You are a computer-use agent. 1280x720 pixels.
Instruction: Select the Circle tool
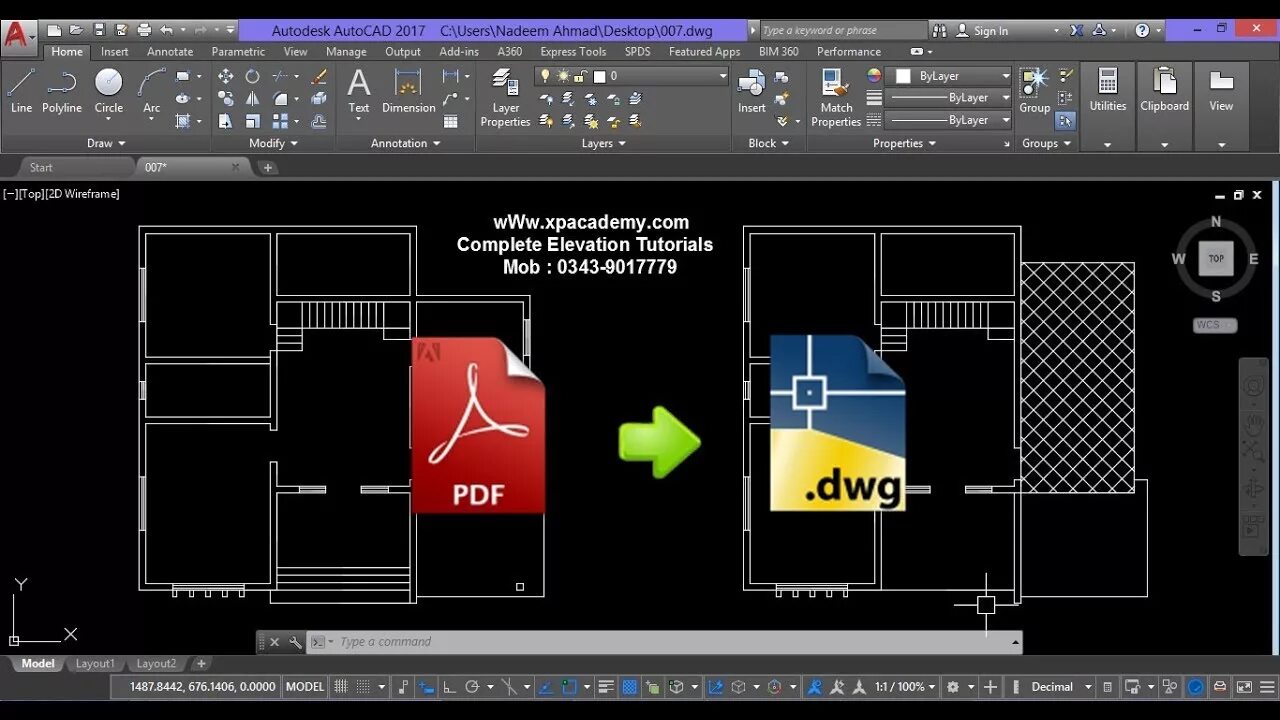[108, 90]
